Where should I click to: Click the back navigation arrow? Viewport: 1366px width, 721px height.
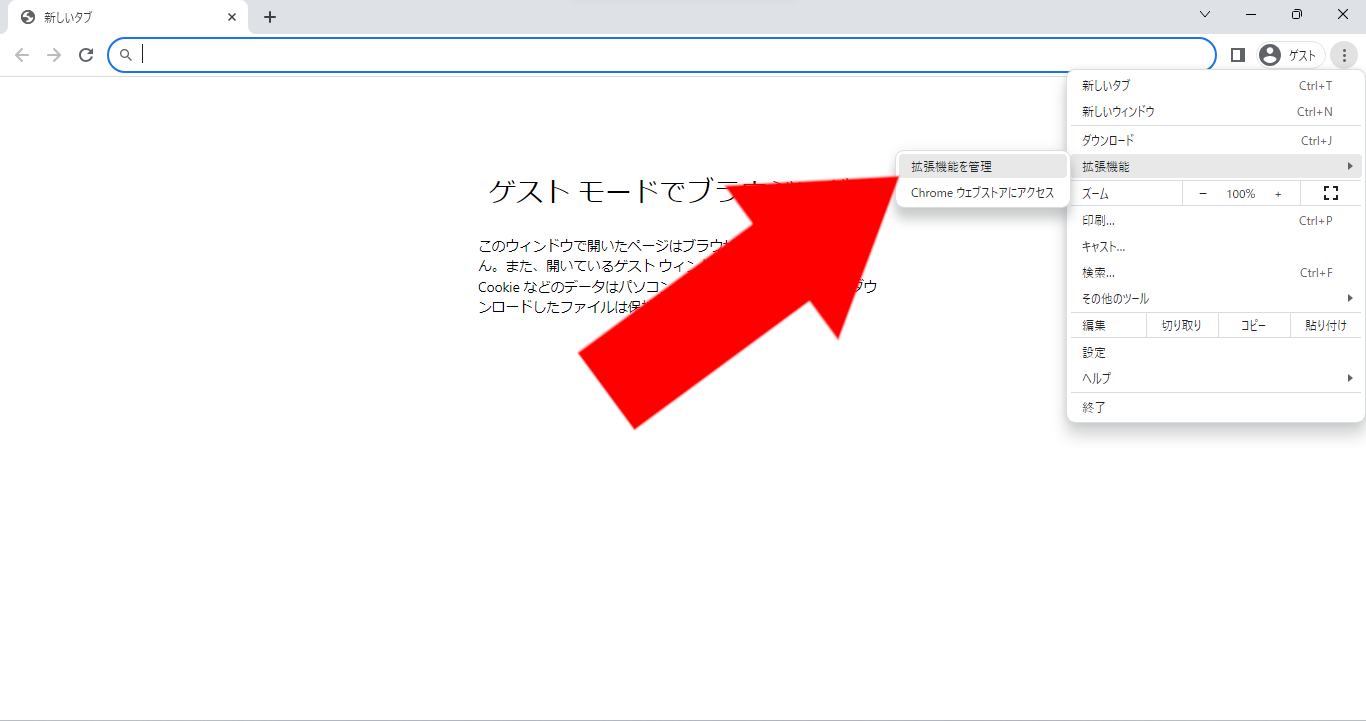coord(22,55)
